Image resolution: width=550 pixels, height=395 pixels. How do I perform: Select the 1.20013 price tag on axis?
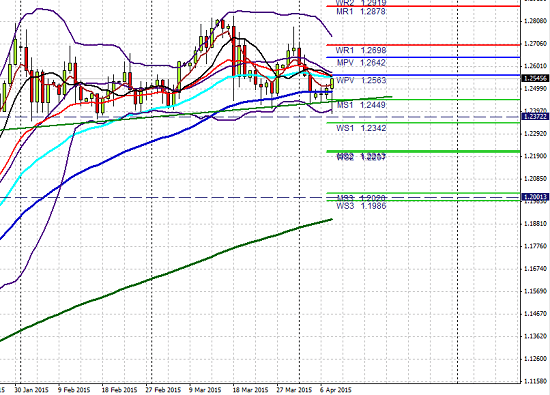click(535, 197)
